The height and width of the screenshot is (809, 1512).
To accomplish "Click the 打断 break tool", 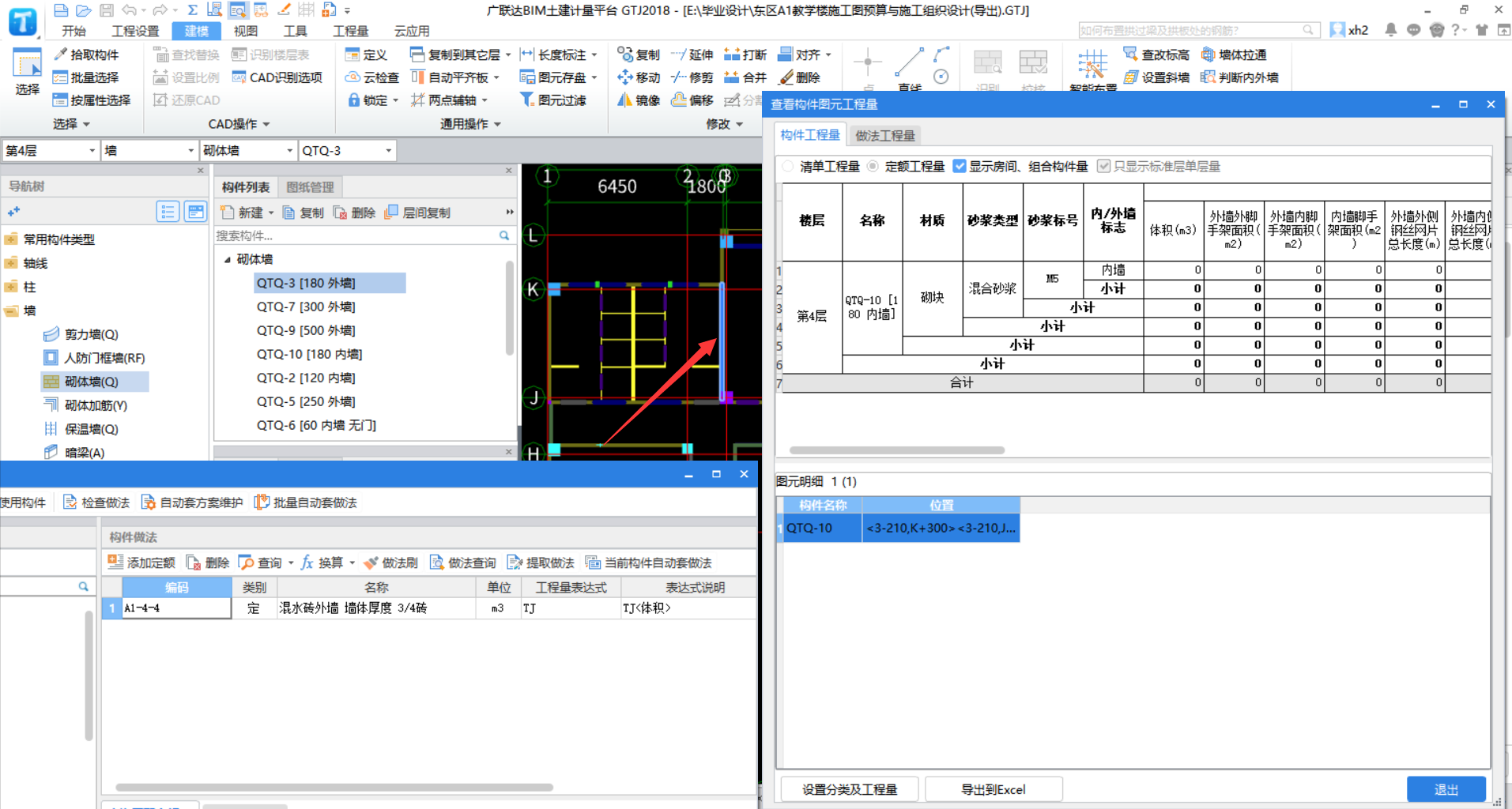I will (745, 55).
